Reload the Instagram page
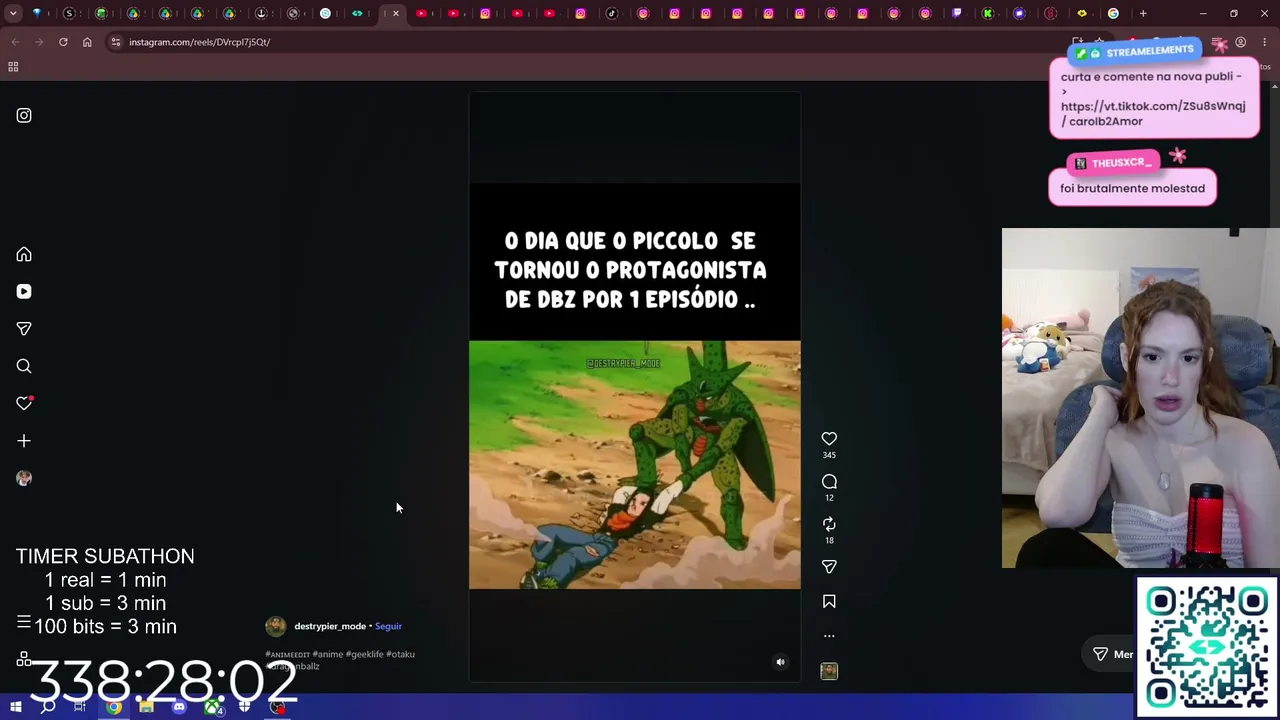 click(63, 42)
